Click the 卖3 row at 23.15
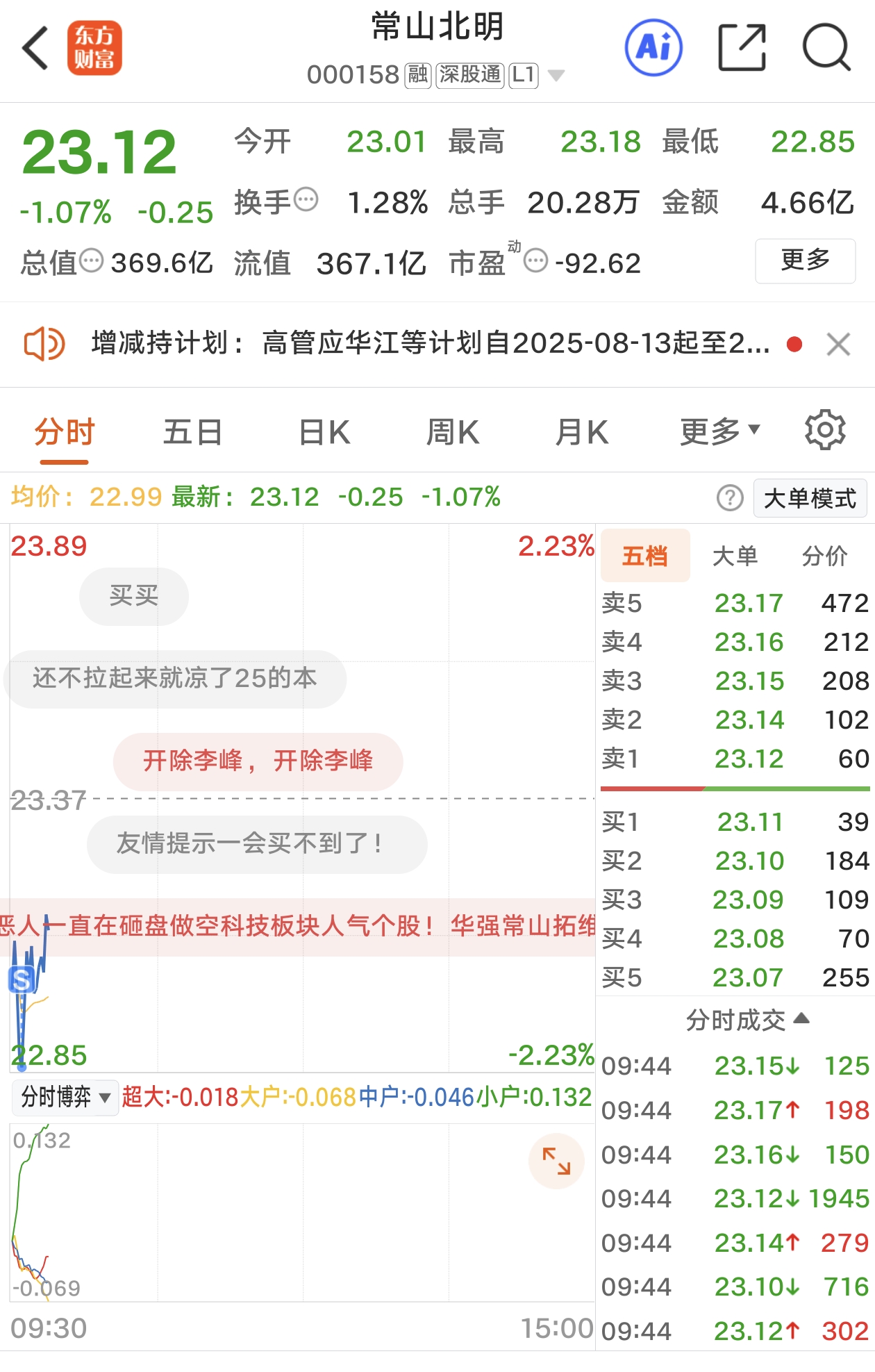The image size is (875, 1372). [x=735, y=681]
